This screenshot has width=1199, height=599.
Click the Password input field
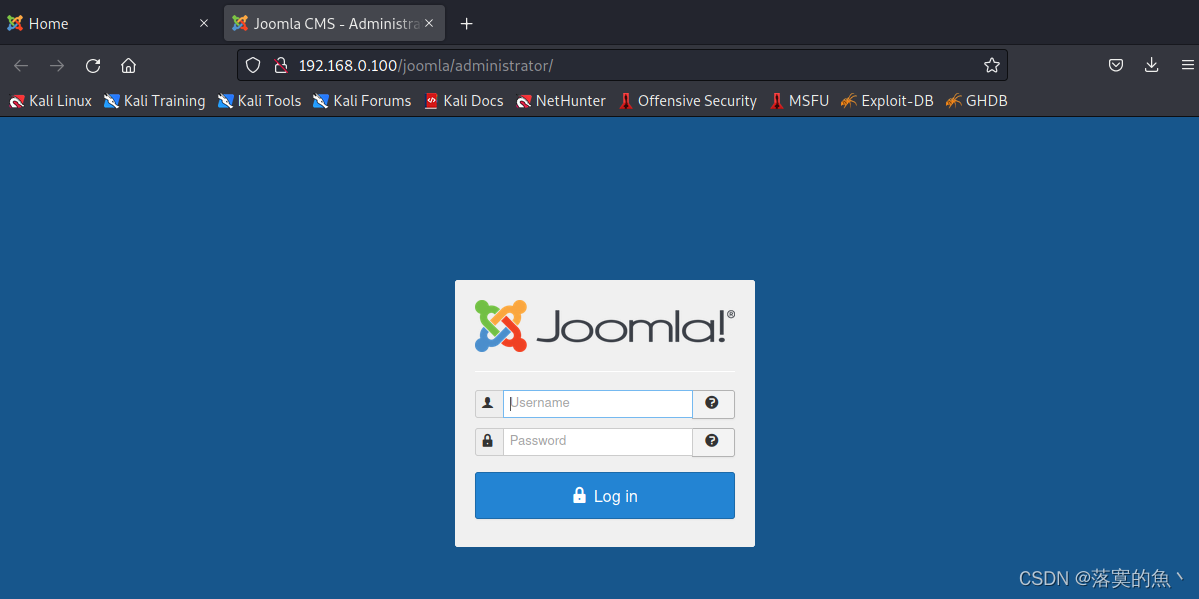click(x=597, y=441)
